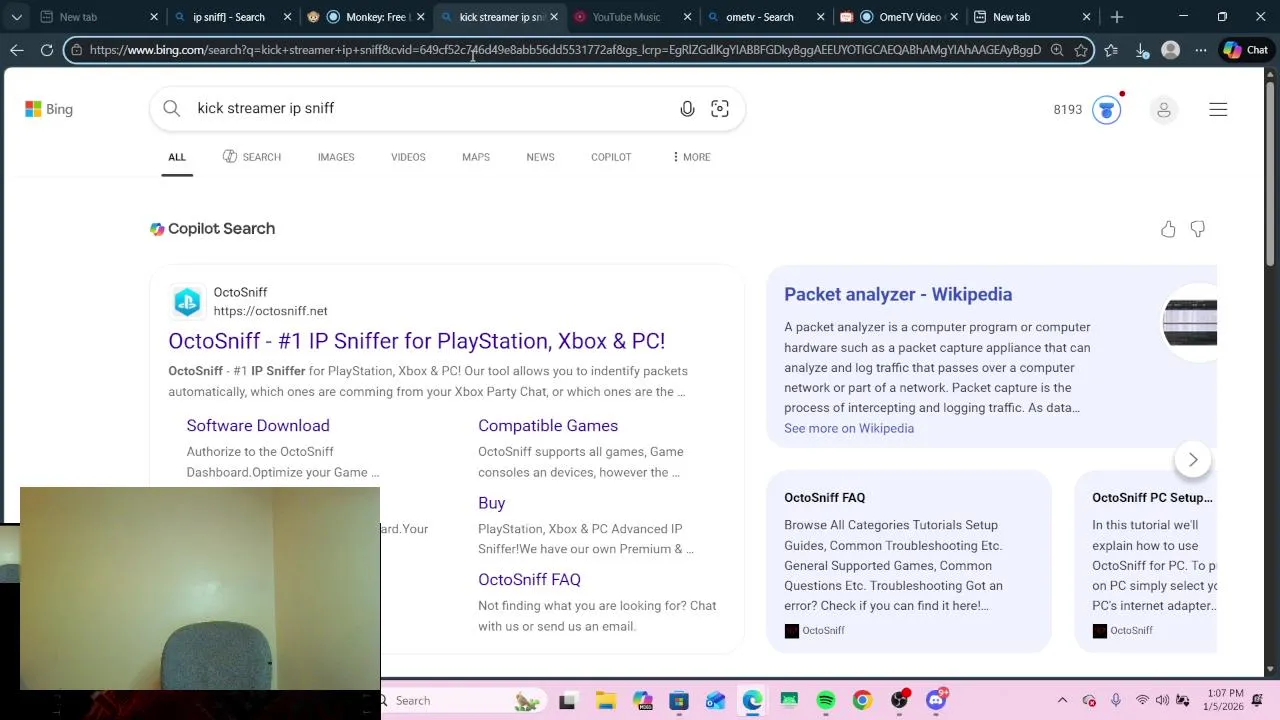This screenshot has width=1280, height=720.
Task: Open the clock showing 1:07 PM
Action: click(x=1225, y=700)
